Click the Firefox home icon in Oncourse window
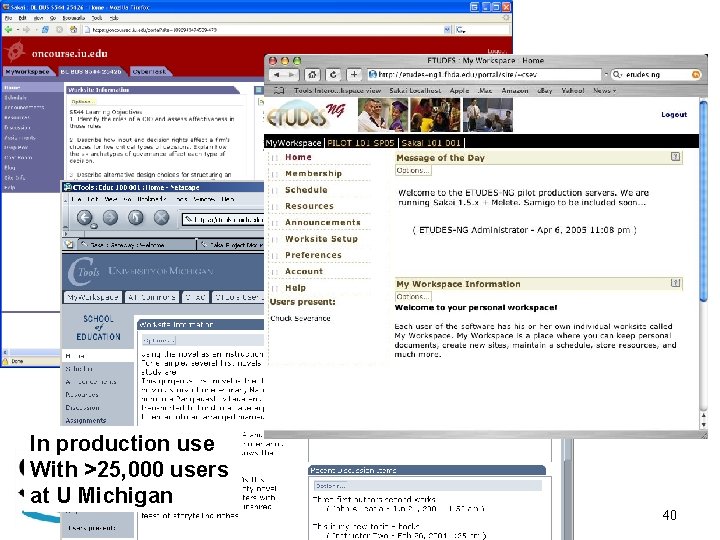Viewport: 720px width, 540px height. point(73,29)
